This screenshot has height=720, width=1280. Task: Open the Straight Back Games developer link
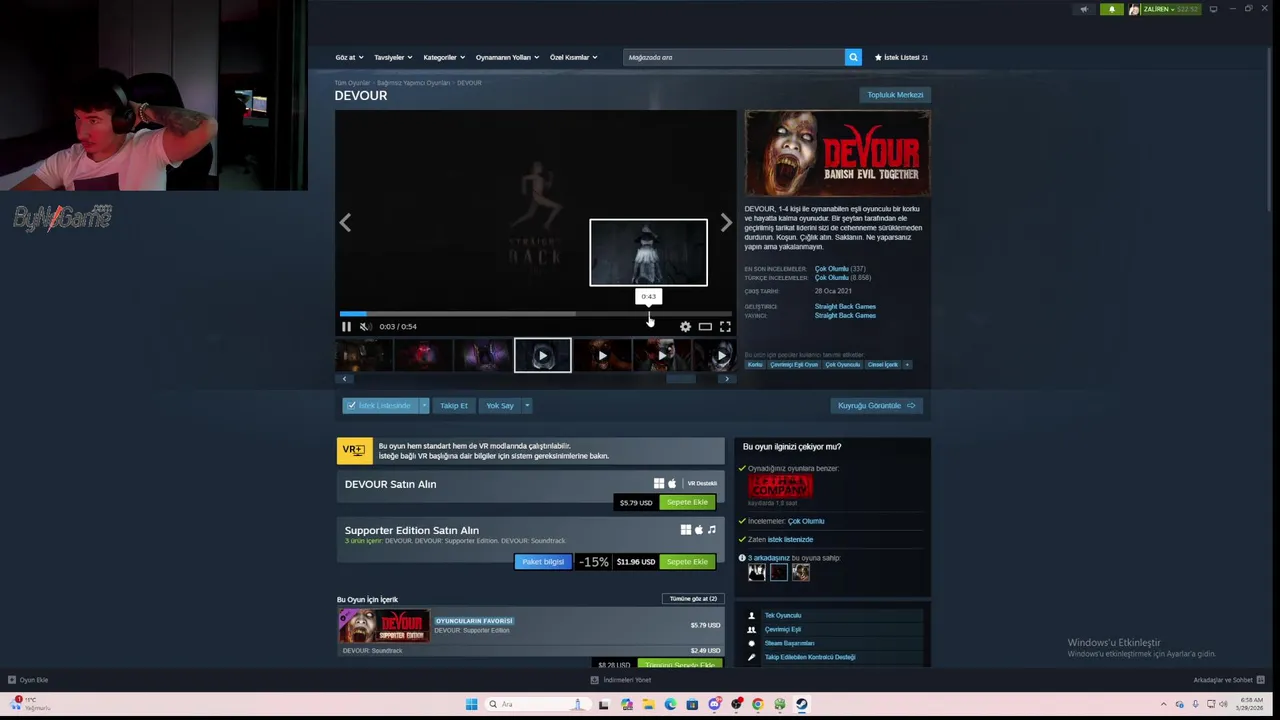tap(845, 306)
